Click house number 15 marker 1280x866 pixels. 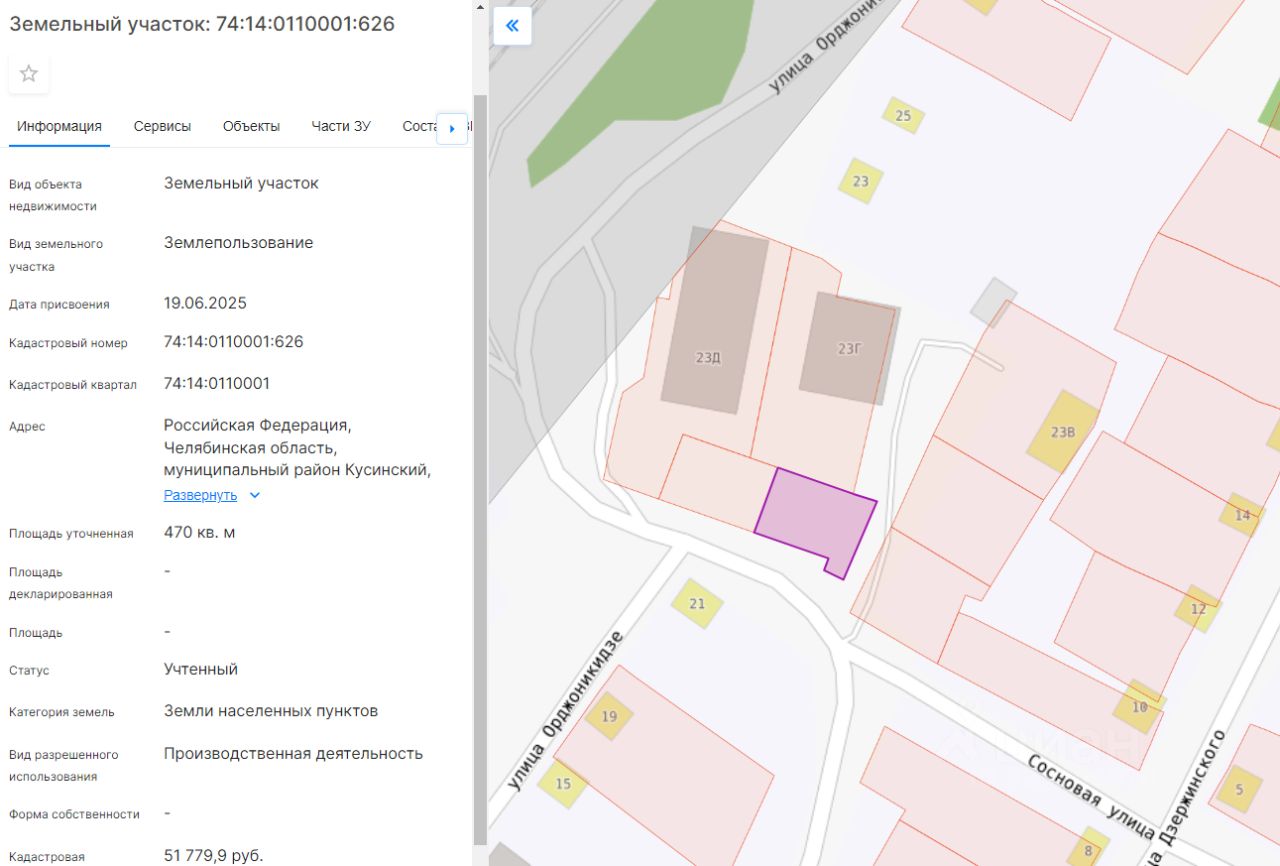[x=563, y=783]
